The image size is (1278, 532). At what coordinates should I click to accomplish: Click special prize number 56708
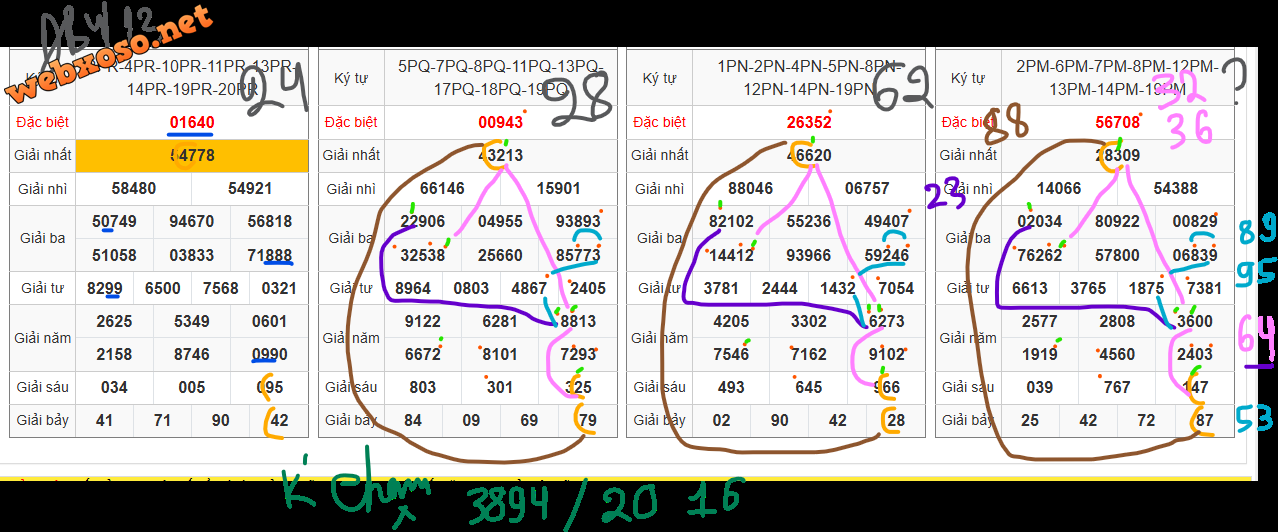tap(1116, 123)
